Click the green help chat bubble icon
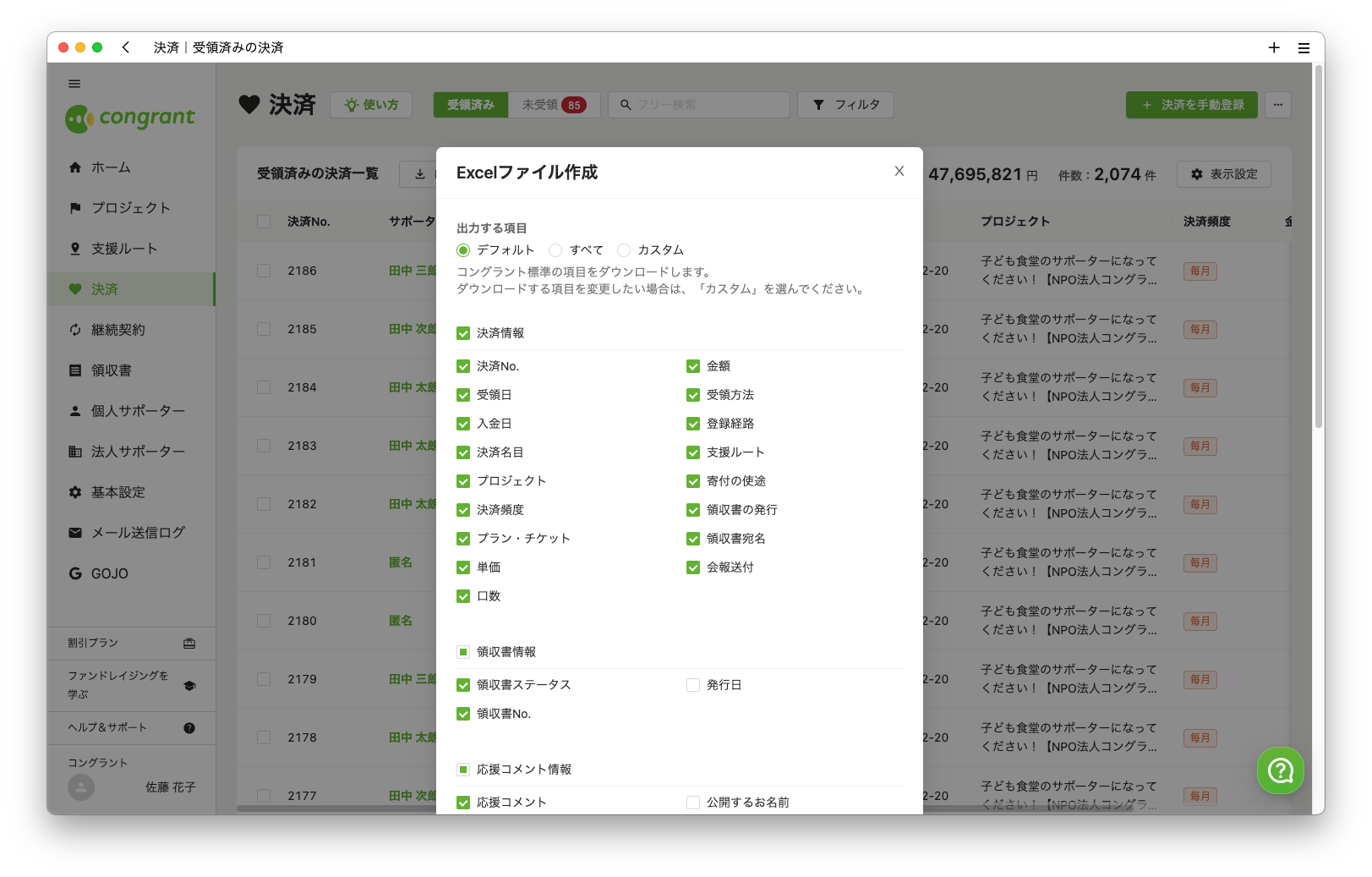Viewport: 1372px width, 877px height. 1280,770
